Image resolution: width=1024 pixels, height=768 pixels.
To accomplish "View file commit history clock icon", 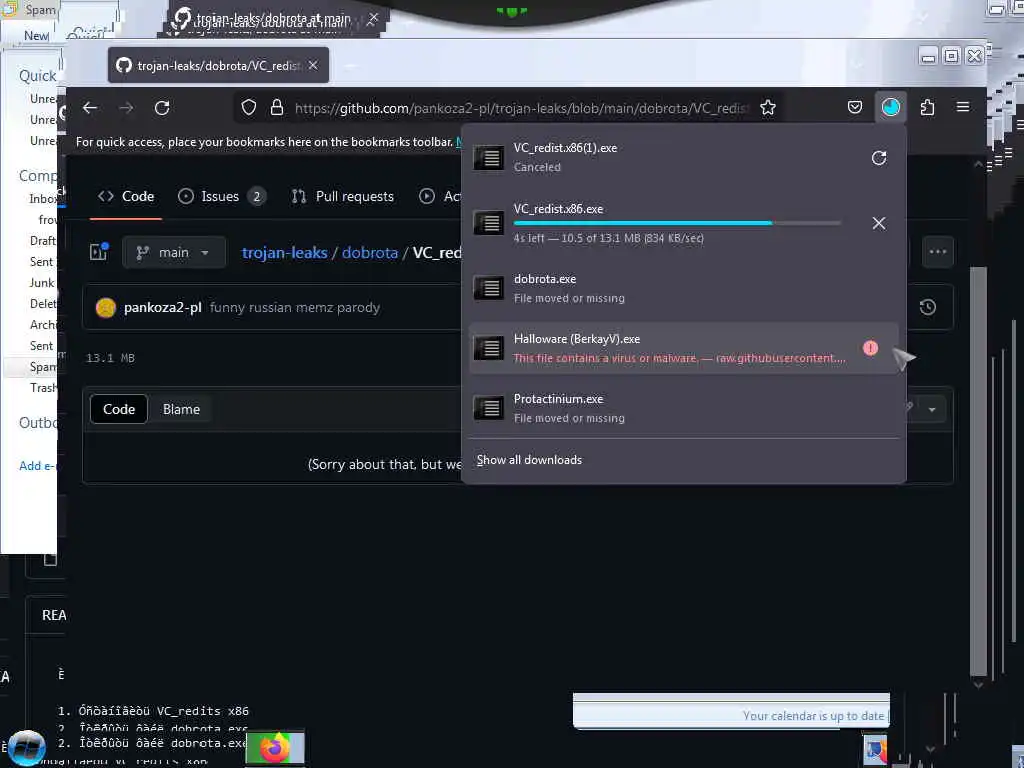I will click(927, 308).
